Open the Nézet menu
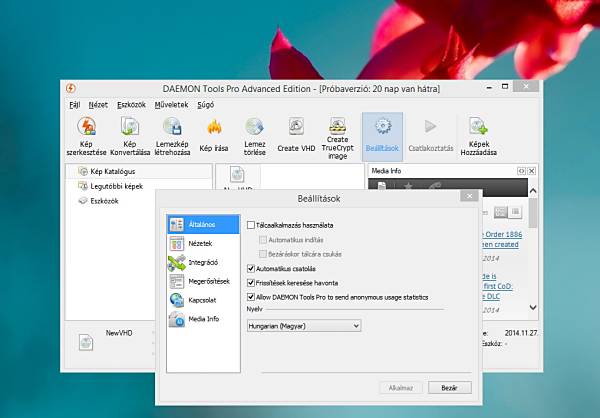 click(x=98, y=105)
